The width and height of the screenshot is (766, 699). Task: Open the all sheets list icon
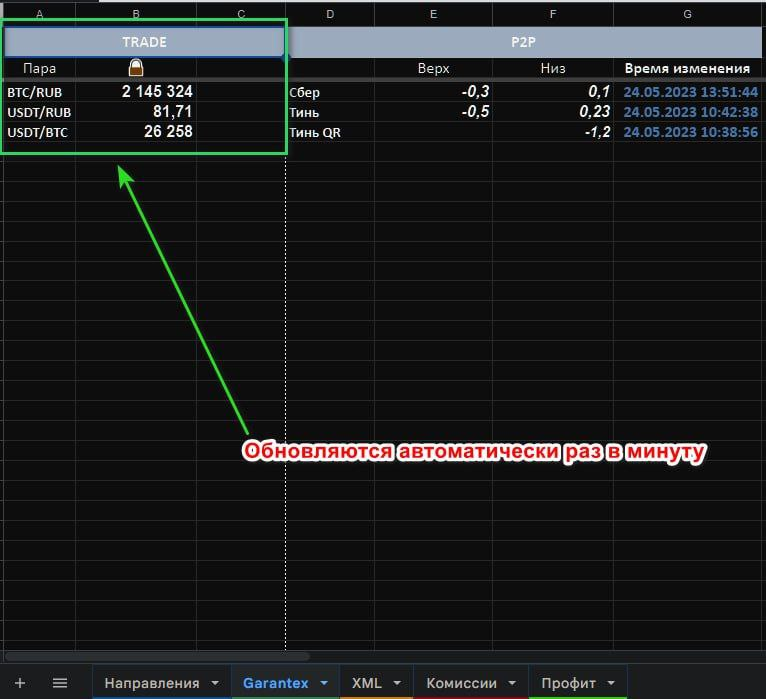60,683
